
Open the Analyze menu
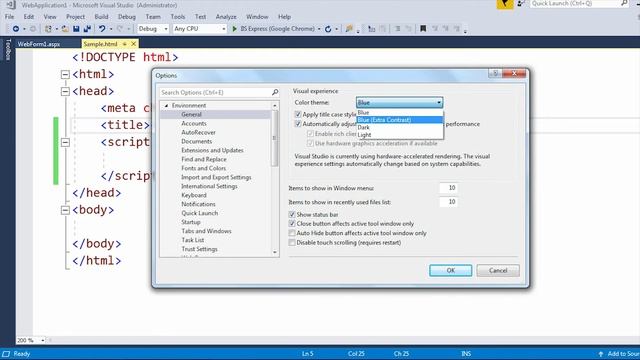tap(226, 17)
